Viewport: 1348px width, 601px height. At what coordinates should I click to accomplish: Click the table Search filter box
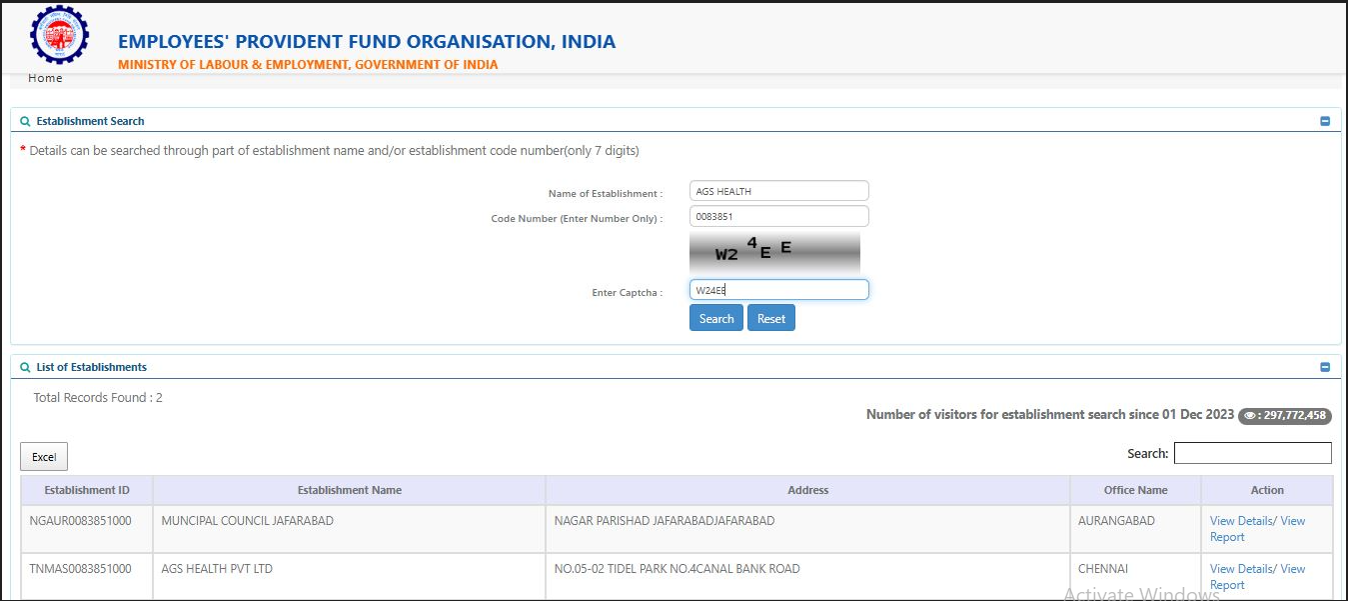coord(1252,453)
